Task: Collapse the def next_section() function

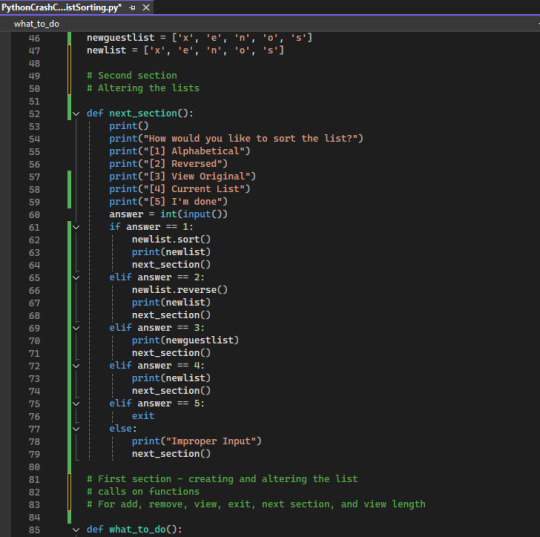Action: (x=76, y=114)
